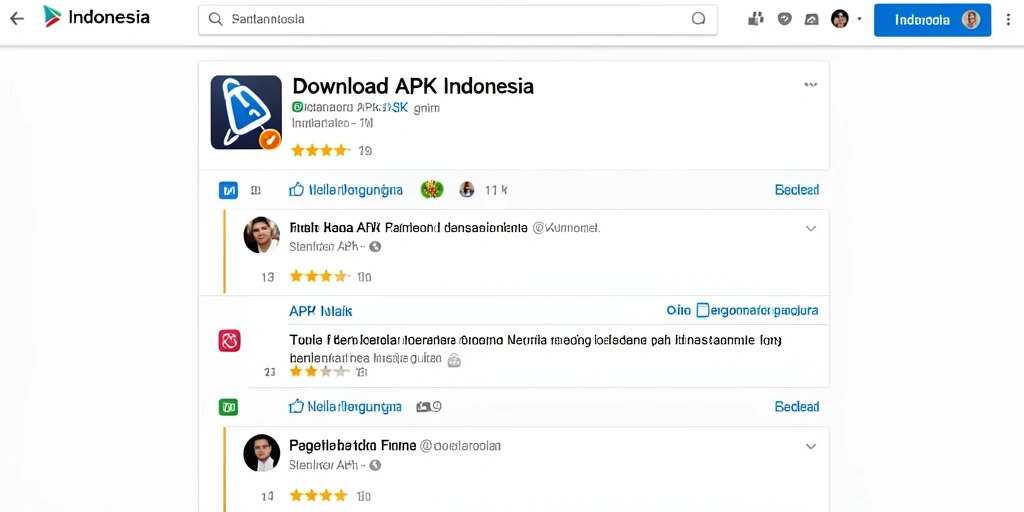
Task: Open the Fitelt Kapa APK review title
Action: pyautogui.click(x=408, y=228)
